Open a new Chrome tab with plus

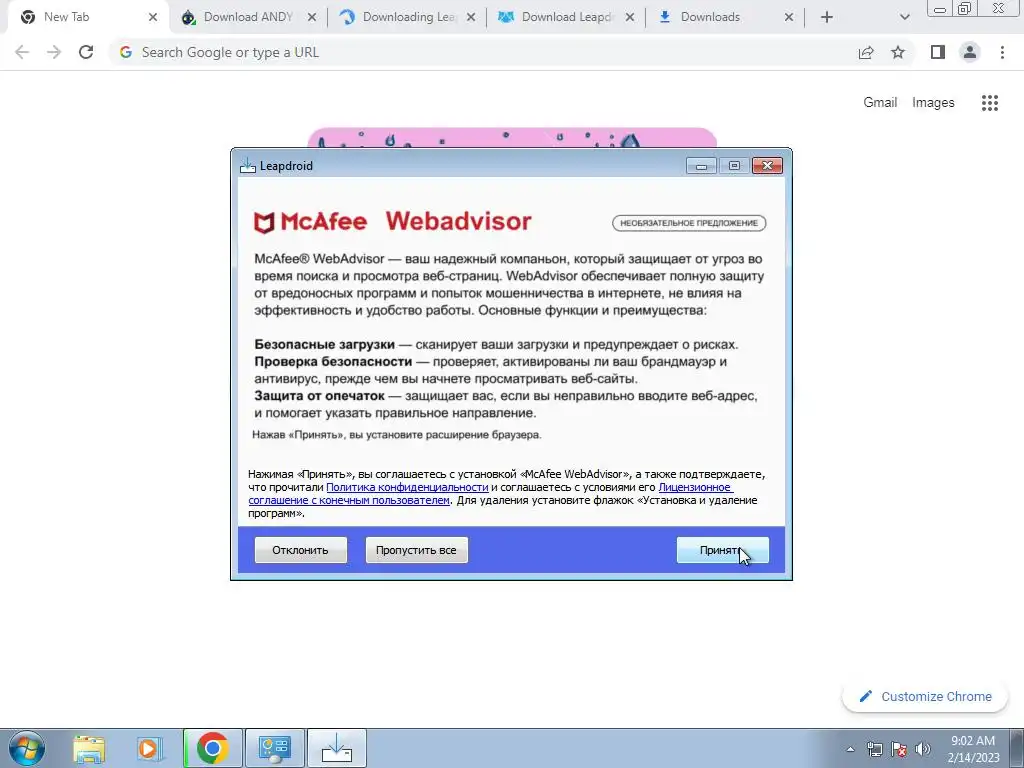(827, 18)
